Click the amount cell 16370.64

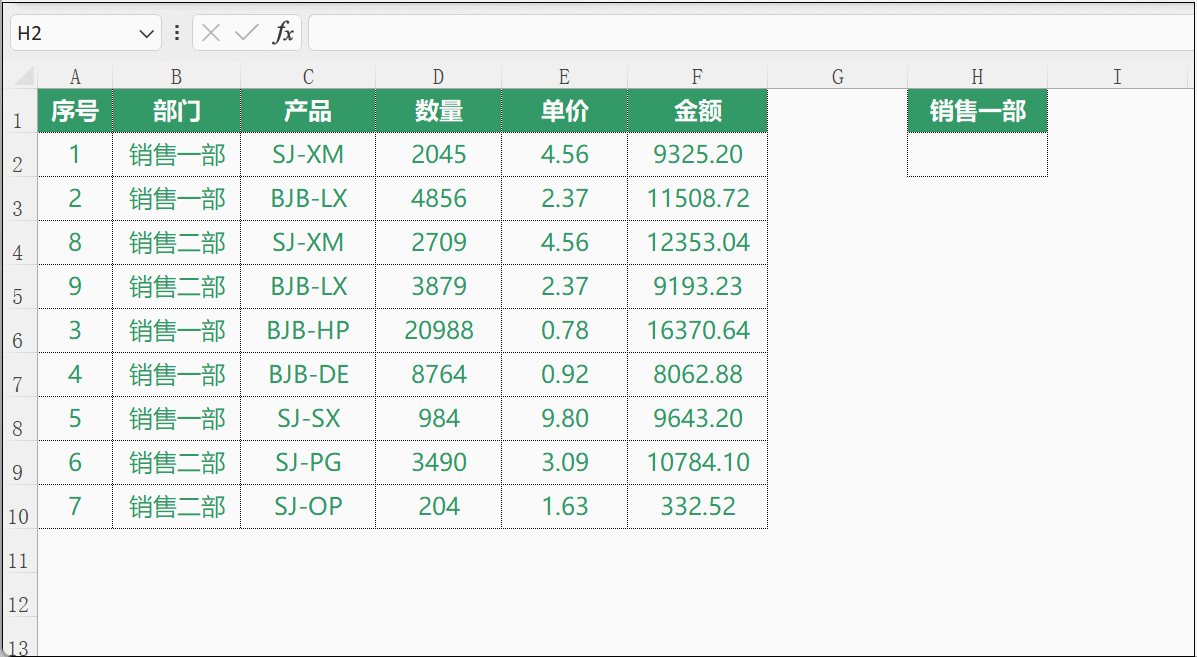coord(697,330)
